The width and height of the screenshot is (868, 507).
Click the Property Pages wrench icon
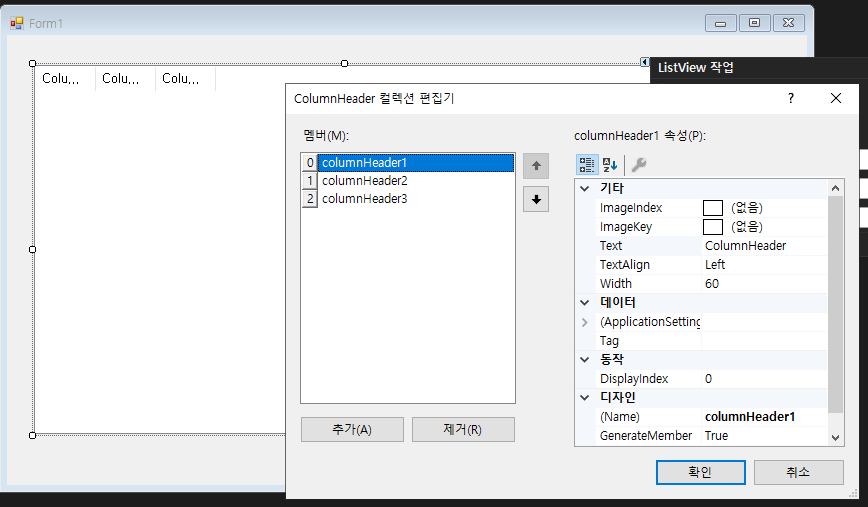[x=639, y=164]
